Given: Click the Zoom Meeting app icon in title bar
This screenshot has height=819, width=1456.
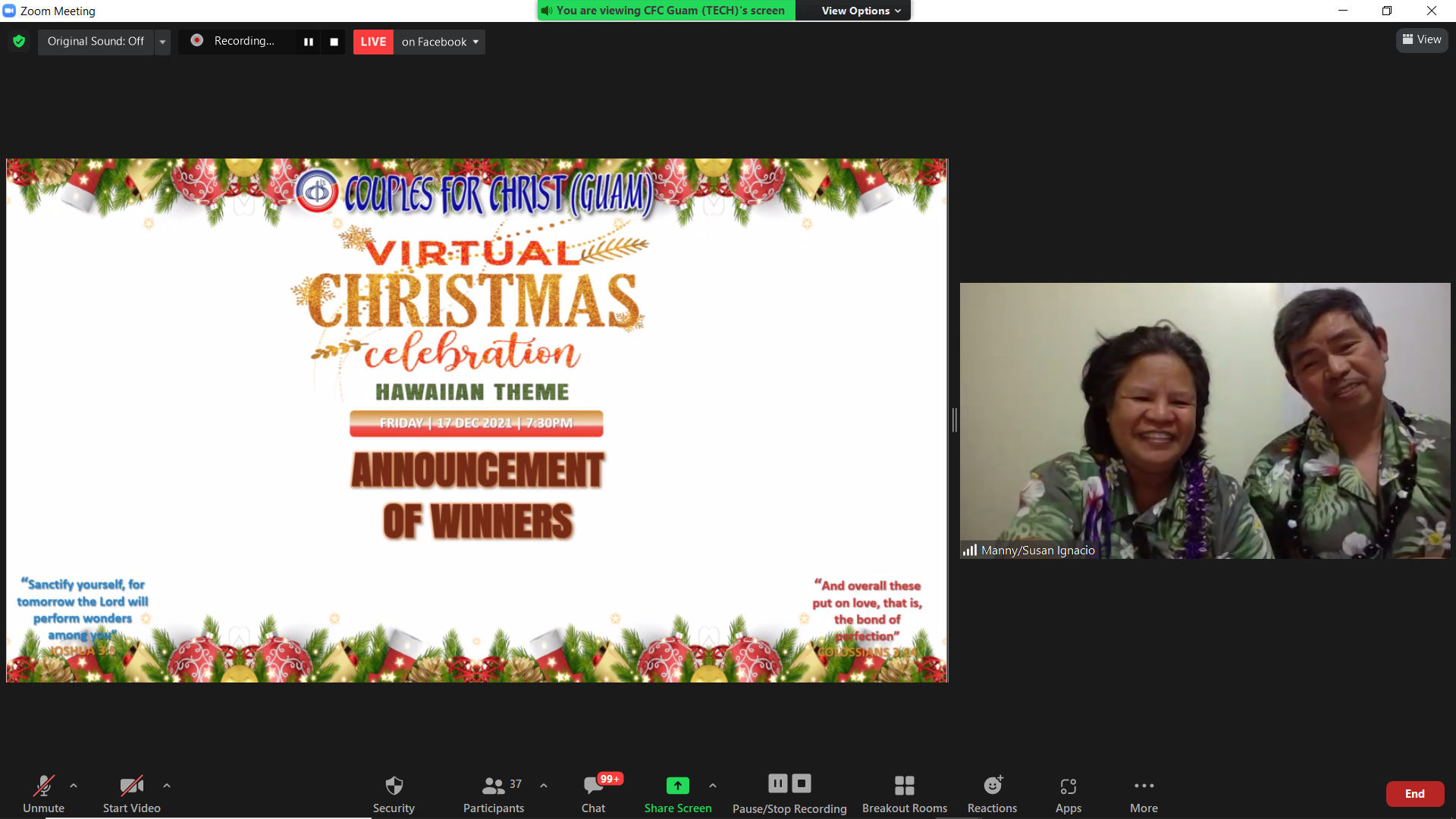Looking at the screenshot, I should [9, 11].
